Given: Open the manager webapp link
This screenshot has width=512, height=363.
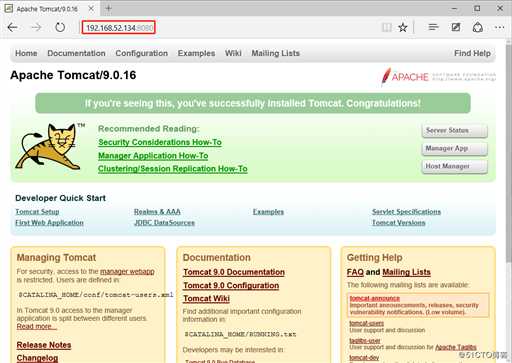Looking at the screenshot, I should [x=127, y=272].
